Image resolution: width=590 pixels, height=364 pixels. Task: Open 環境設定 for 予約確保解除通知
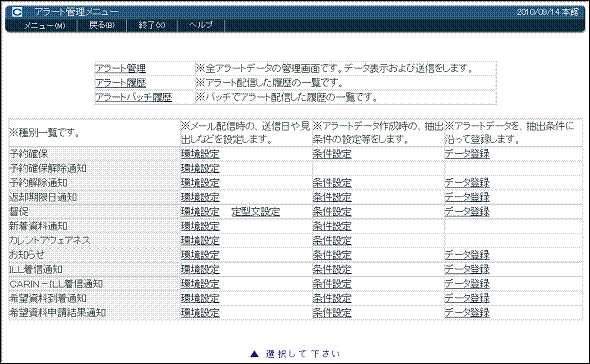200,168
